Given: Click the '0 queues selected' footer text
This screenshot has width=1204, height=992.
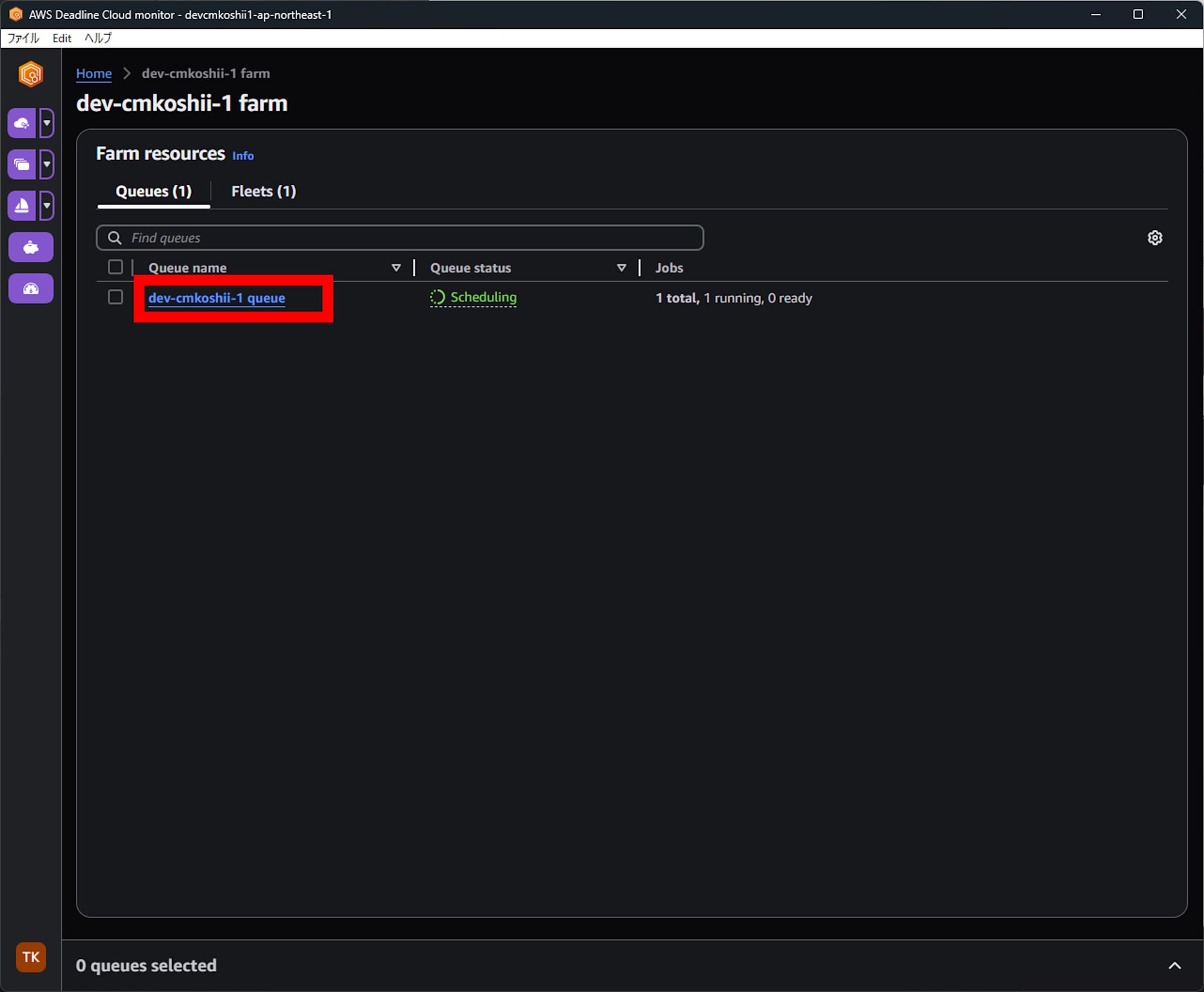Looking at the screenshot, I should click(146, 966).
